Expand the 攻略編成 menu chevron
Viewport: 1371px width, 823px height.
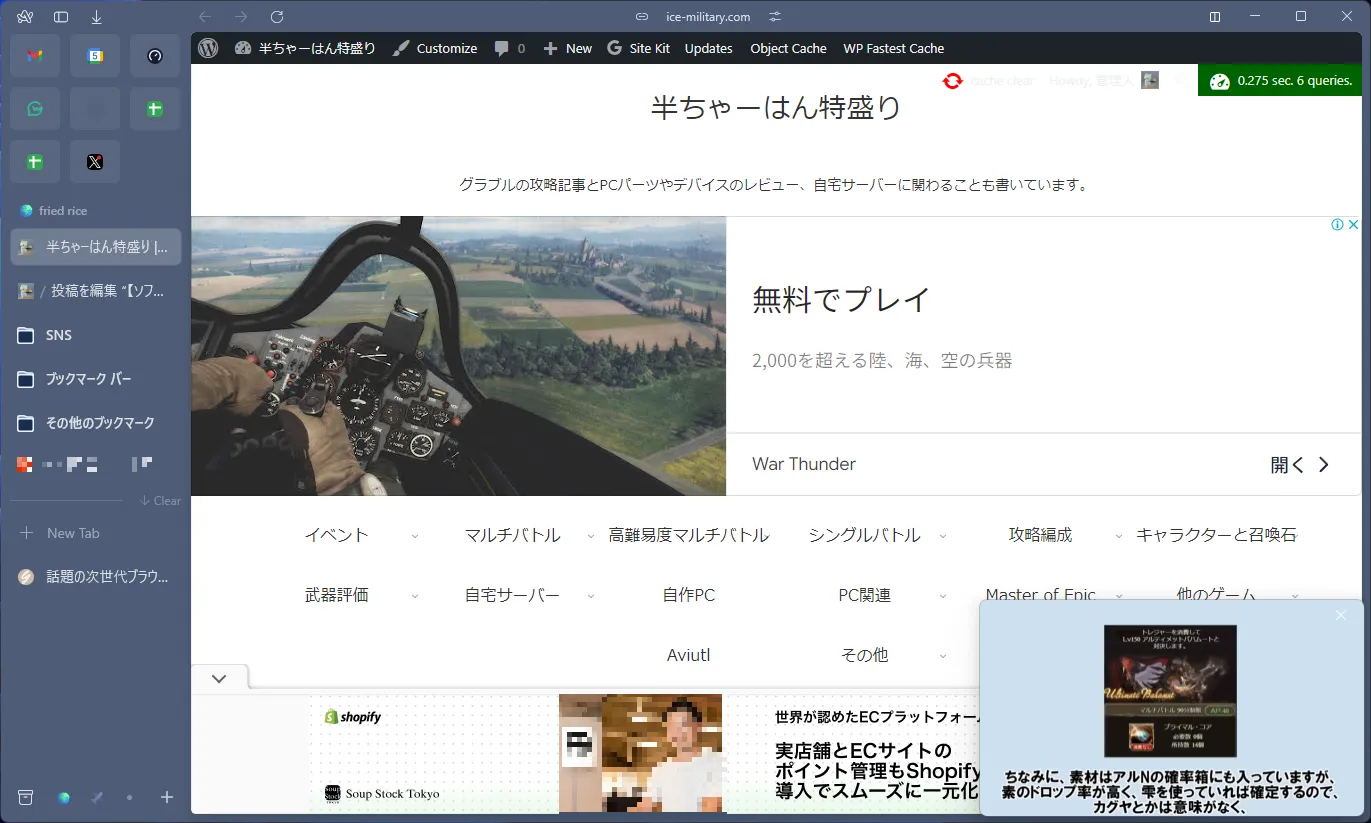(1119, 536)
